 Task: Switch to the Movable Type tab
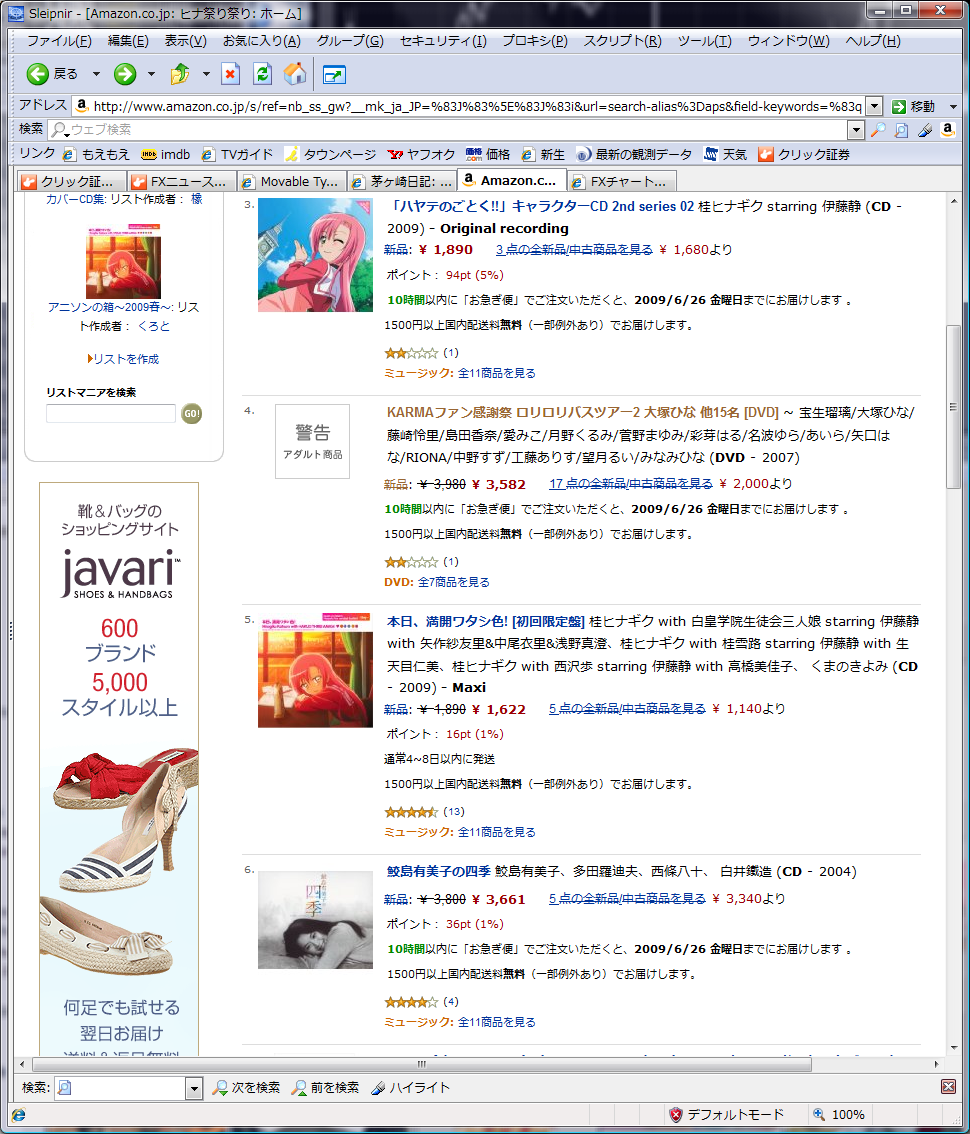pyautogui.click(x=290, y=181)
